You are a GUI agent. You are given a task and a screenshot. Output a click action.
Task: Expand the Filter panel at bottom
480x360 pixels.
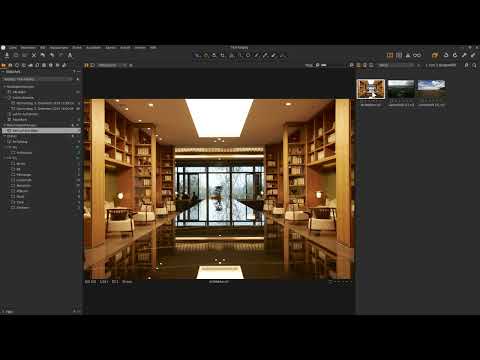pos(3,312)
